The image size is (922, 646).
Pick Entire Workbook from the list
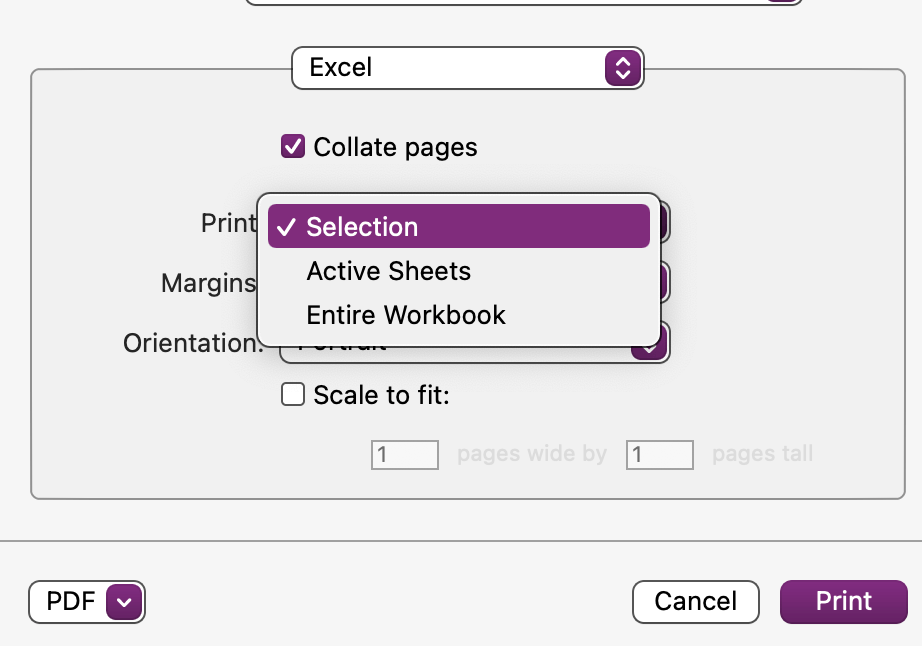[x=406, y=315]
